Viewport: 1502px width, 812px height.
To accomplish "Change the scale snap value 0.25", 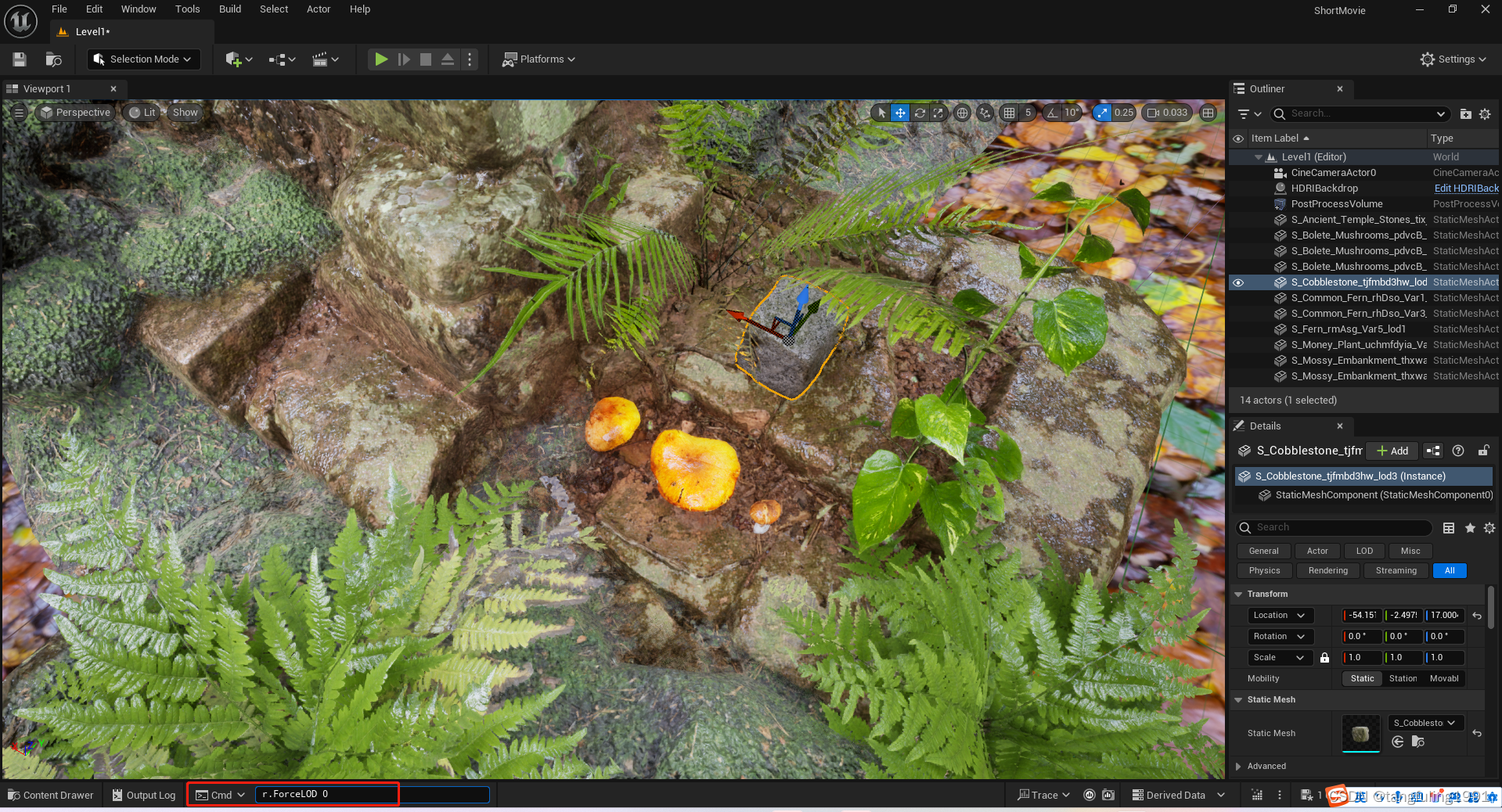I will (1124, 113).
